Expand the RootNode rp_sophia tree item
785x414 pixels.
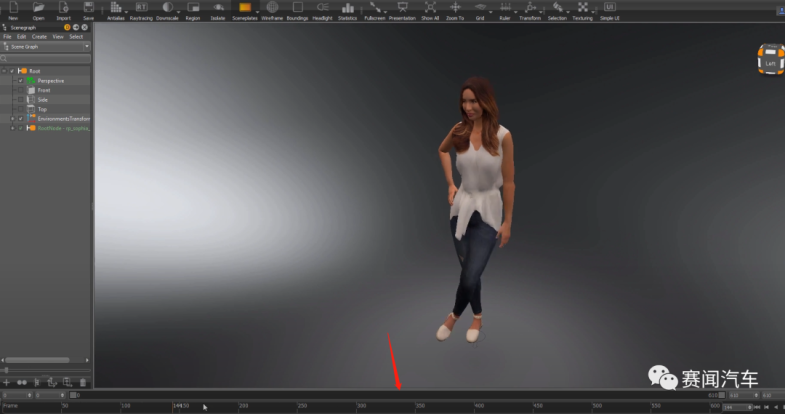tap(11, 128)
